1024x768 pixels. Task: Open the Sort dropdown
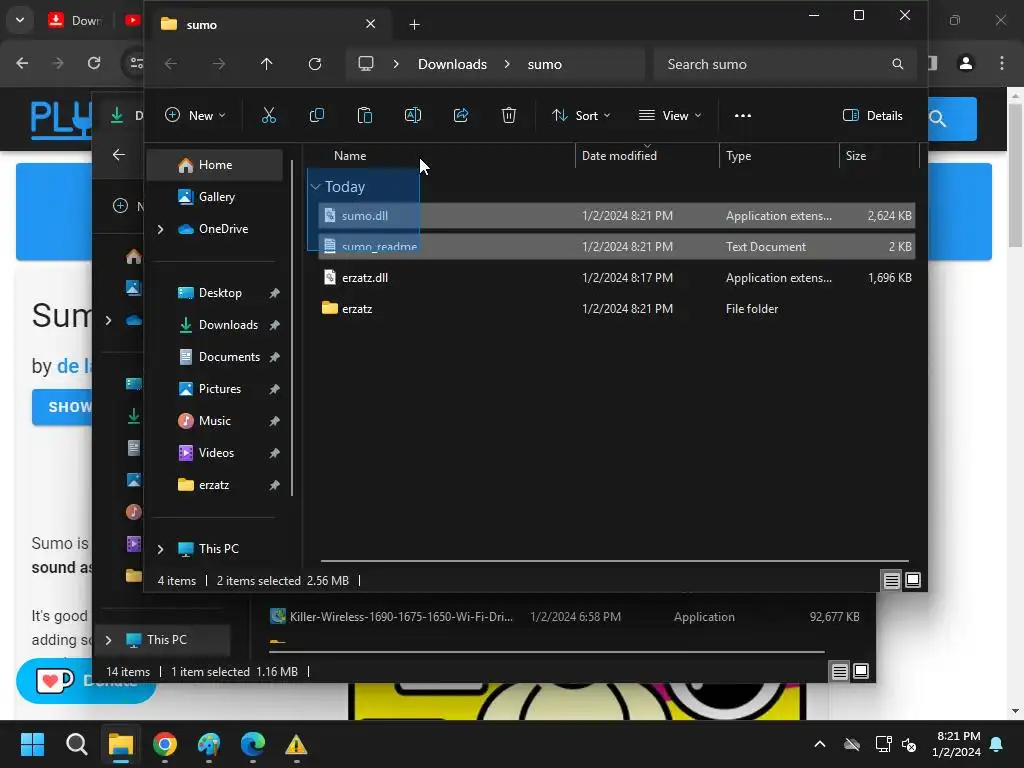point(581,116)
